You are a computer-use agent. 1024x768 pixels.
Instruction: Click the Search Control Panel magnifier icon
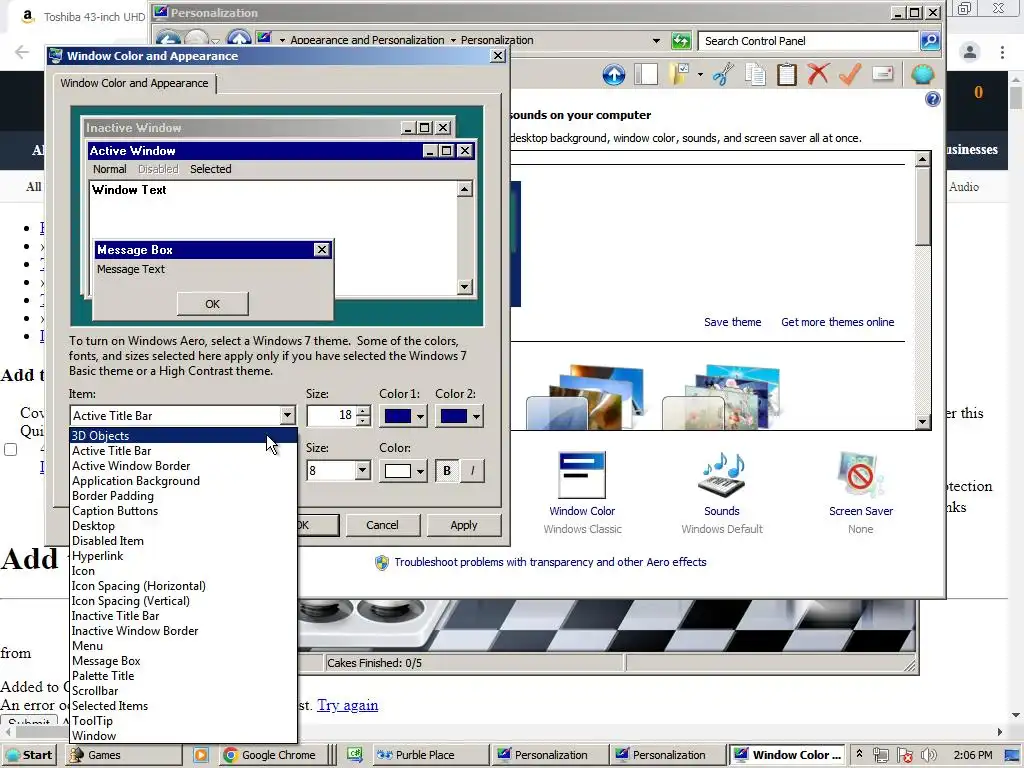click(930, 40)
